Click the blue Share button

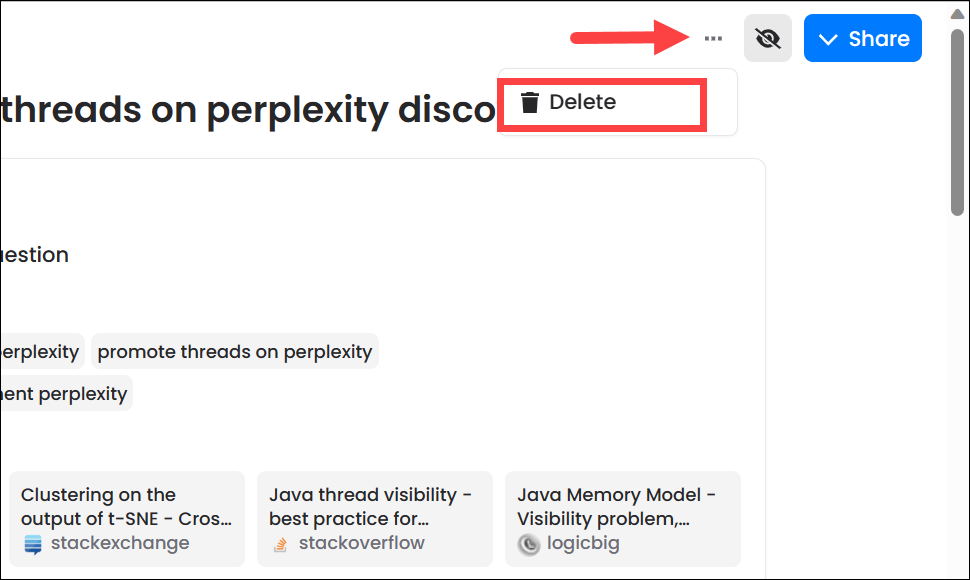(x=862, y=38)
